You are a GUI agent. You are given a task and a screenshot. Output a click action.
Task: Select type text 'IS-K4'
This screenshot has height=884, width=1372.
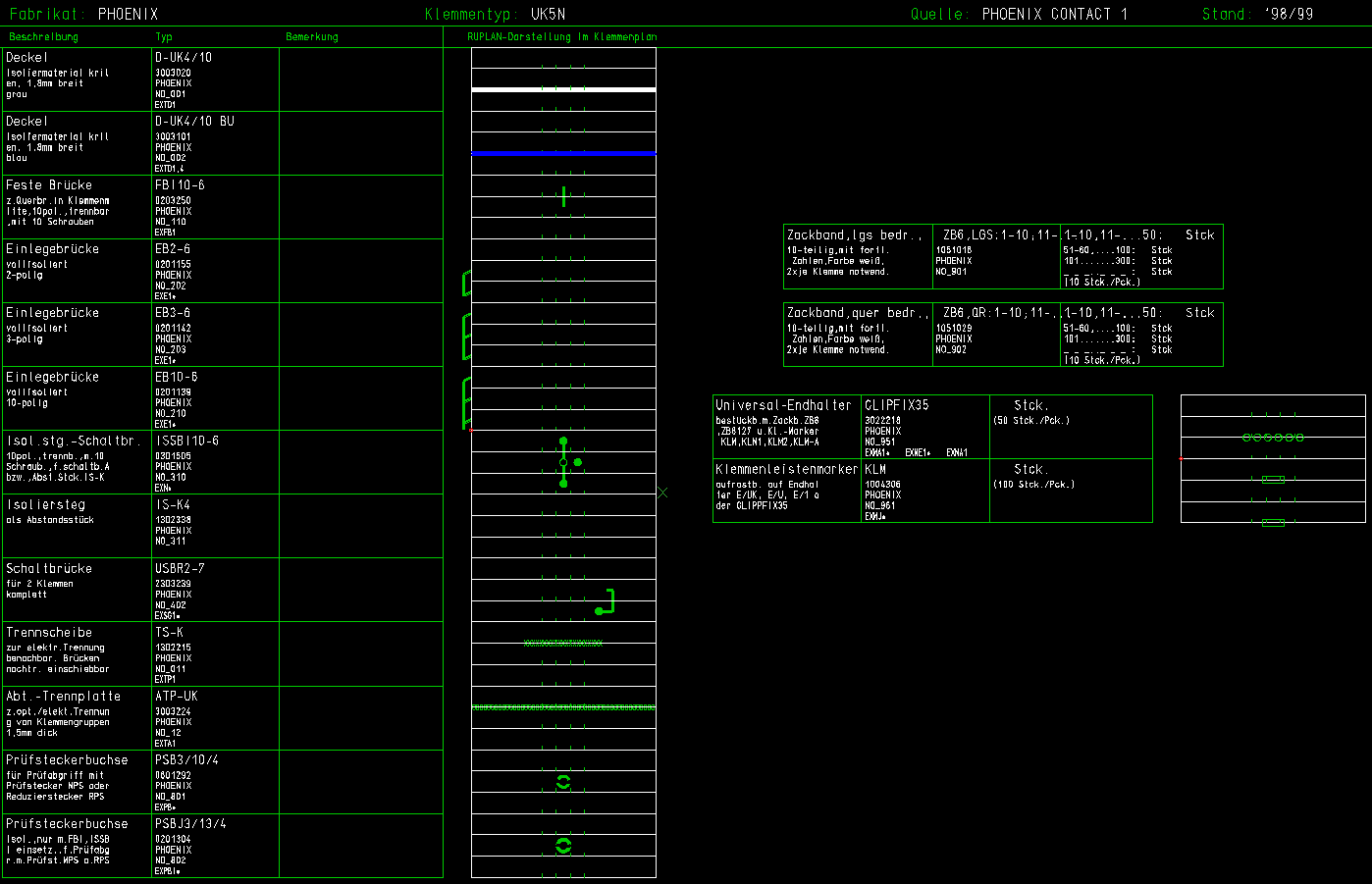pyautogui.click(x=173, y=505)
